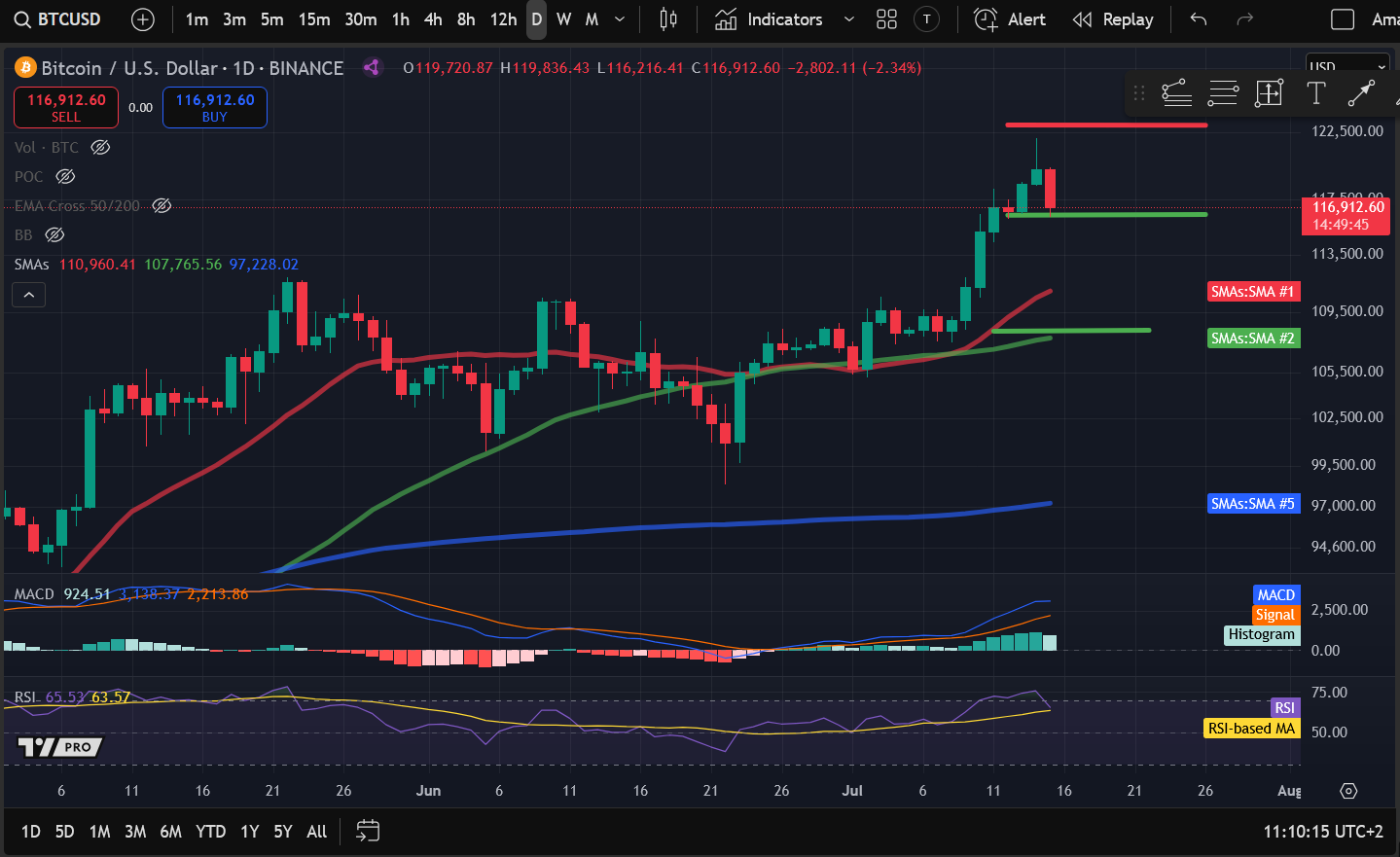Set date range to 3M
Image resolution: width=1400 pixels, height=857 pixels.
point(135,831)
